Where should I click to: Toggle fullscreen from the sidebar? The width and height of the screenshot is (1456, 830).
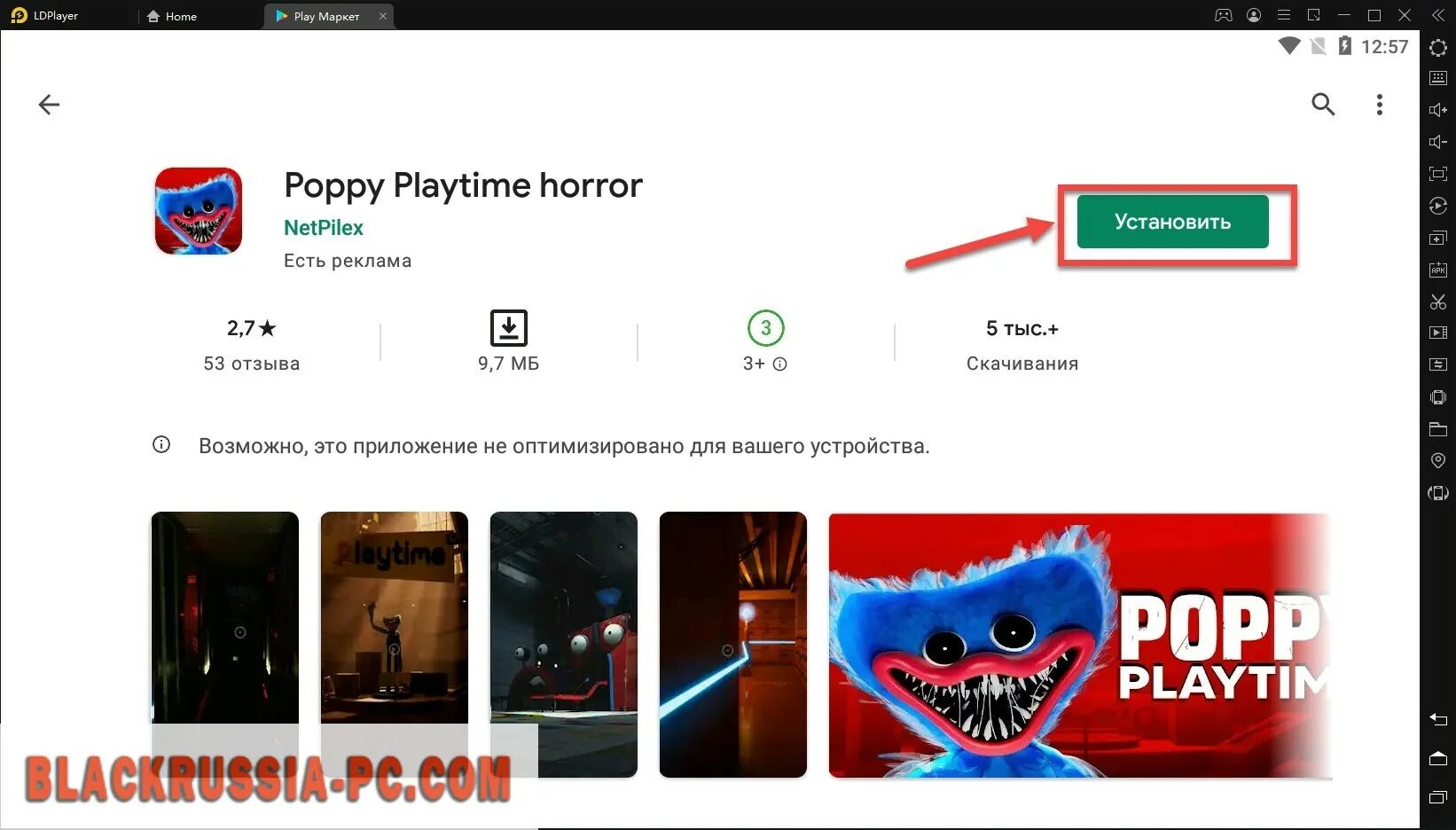click(1438, 174)
